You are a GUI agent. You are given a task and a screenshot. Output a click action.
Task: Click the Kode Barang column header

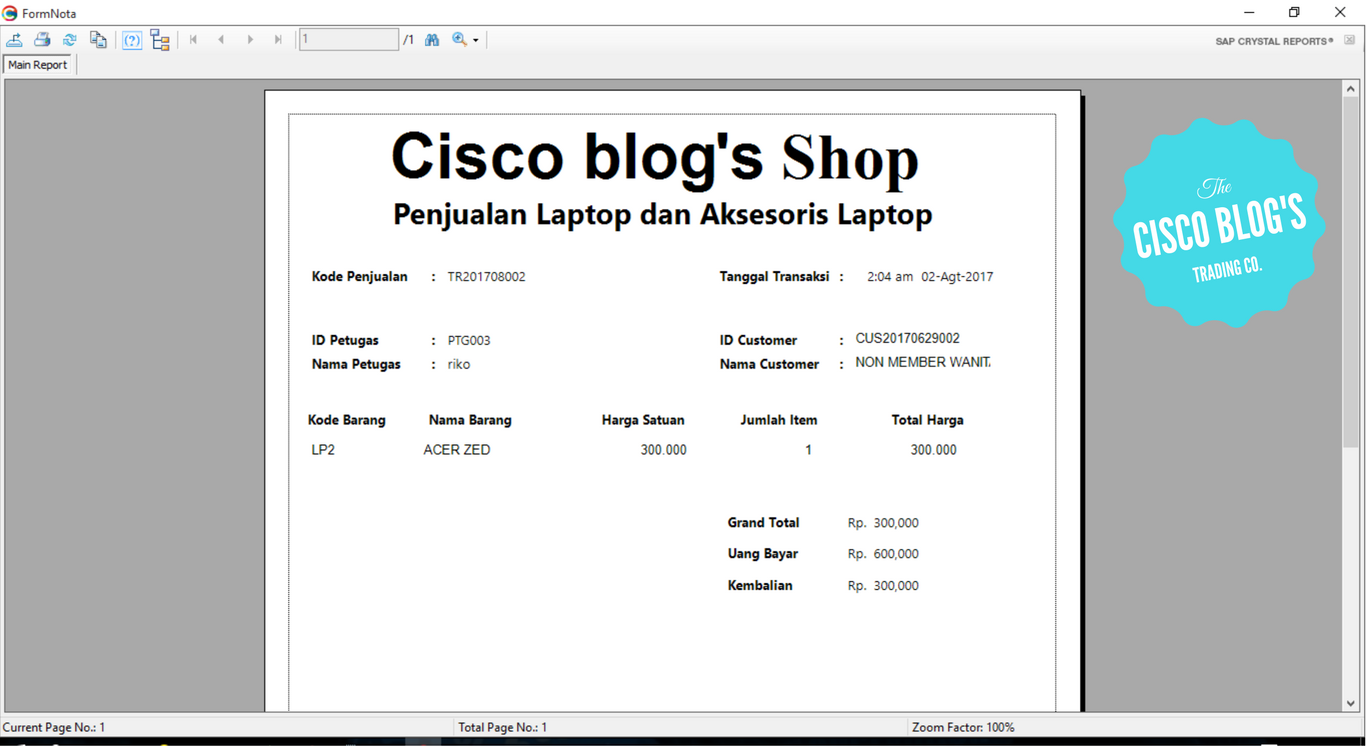[346, 420]
